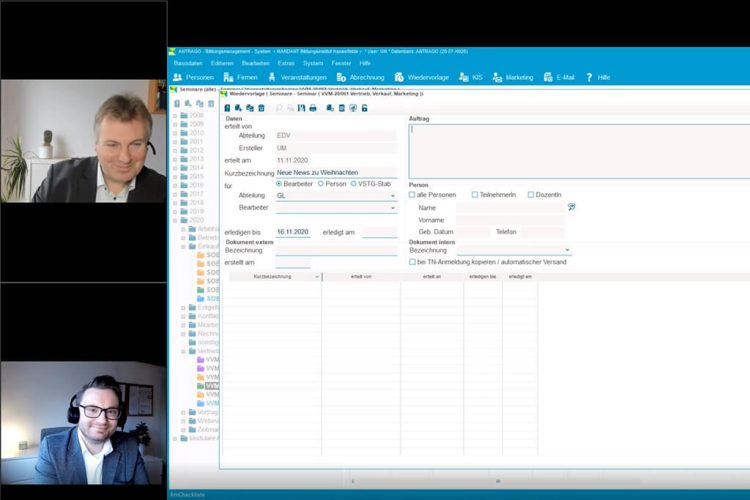The height and width of the screenshot is (500, 750).
Task: Open Abrechnung from the main toolbar
Action: click(359, 77)
